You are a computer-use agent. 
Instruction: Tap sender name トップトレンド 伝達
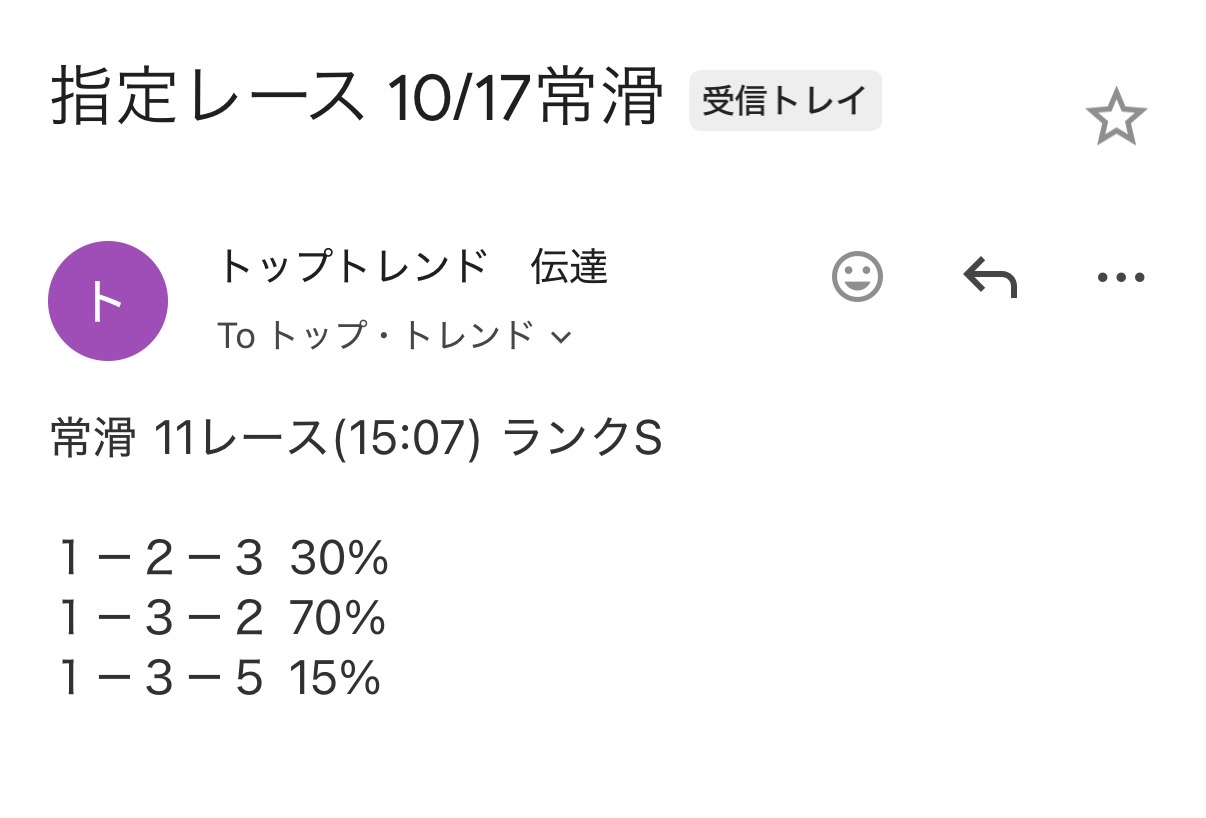412,267
